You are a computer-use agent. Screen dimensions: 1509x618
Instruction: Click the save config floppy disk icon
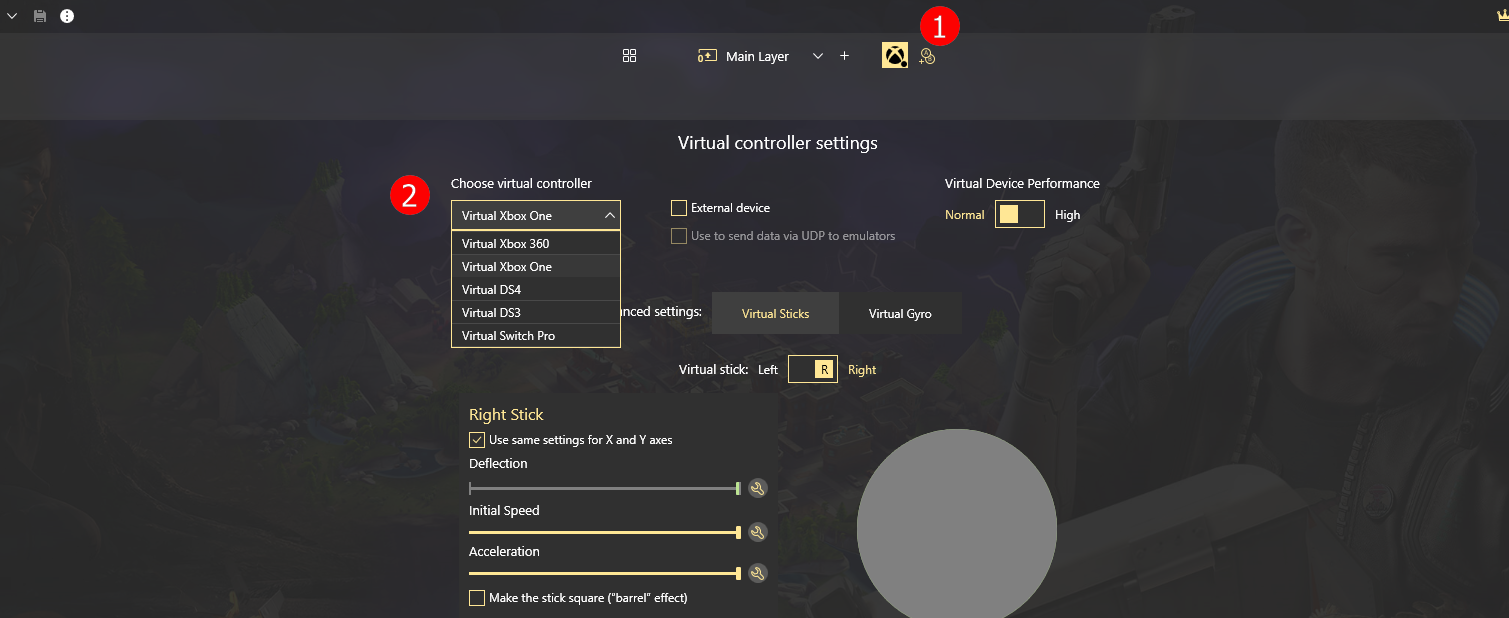(x=40, y=16)
